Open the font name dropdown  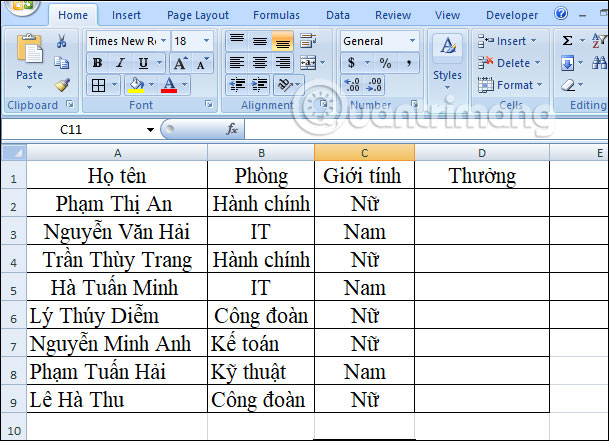tap(164, 40)
